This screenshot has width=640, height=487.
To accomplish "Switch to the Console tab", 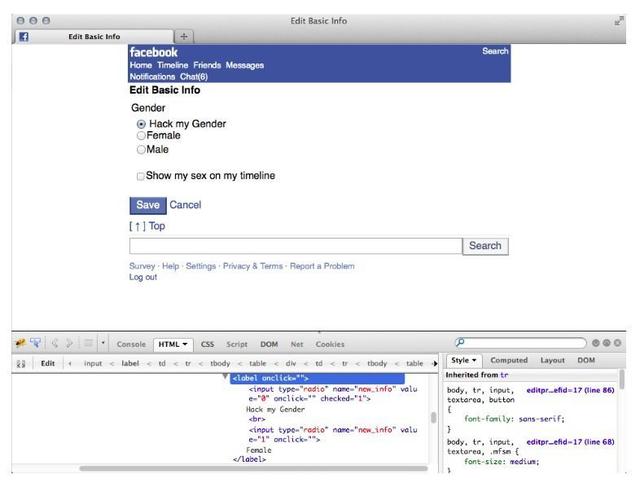I will 131,344.
